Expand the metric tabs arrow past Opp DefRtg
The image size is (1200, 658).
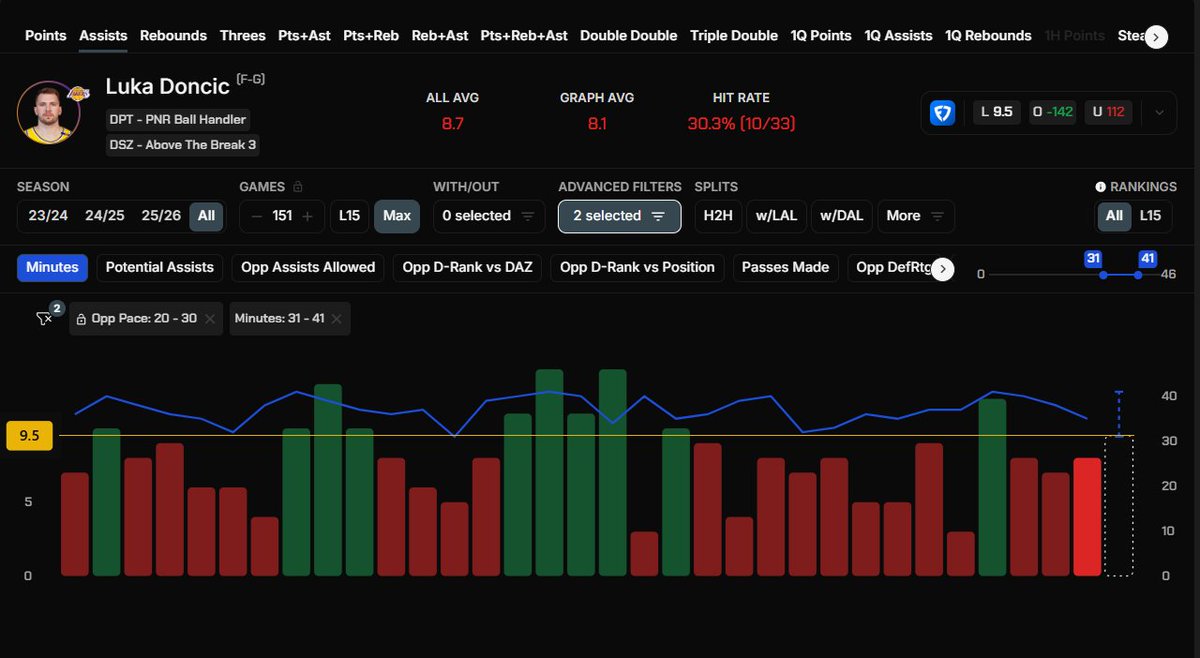point(942,269)
